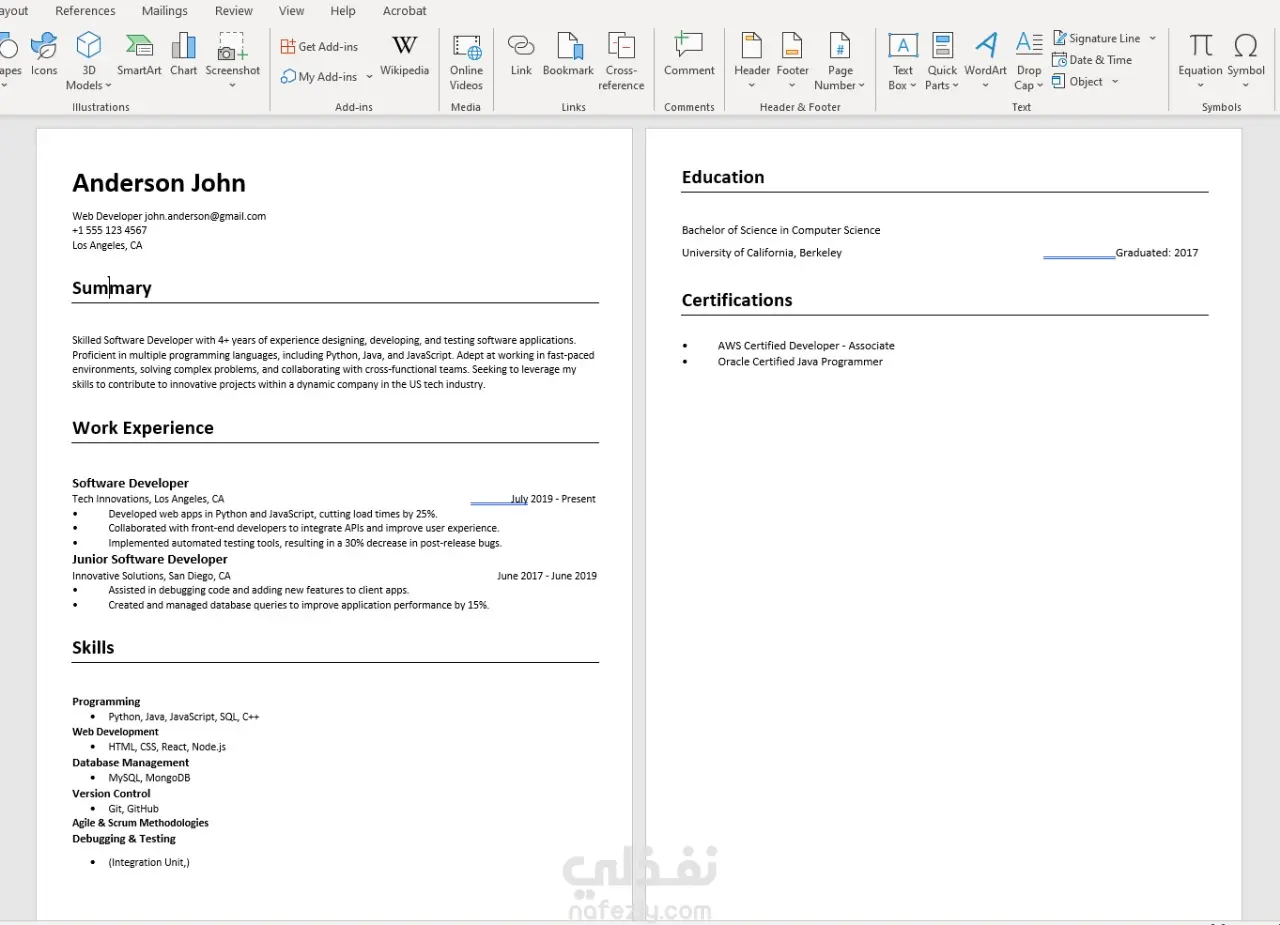Click the date July 2019 - Present
The height and width of the screenshot is (925, 1280).
[553, 499]
